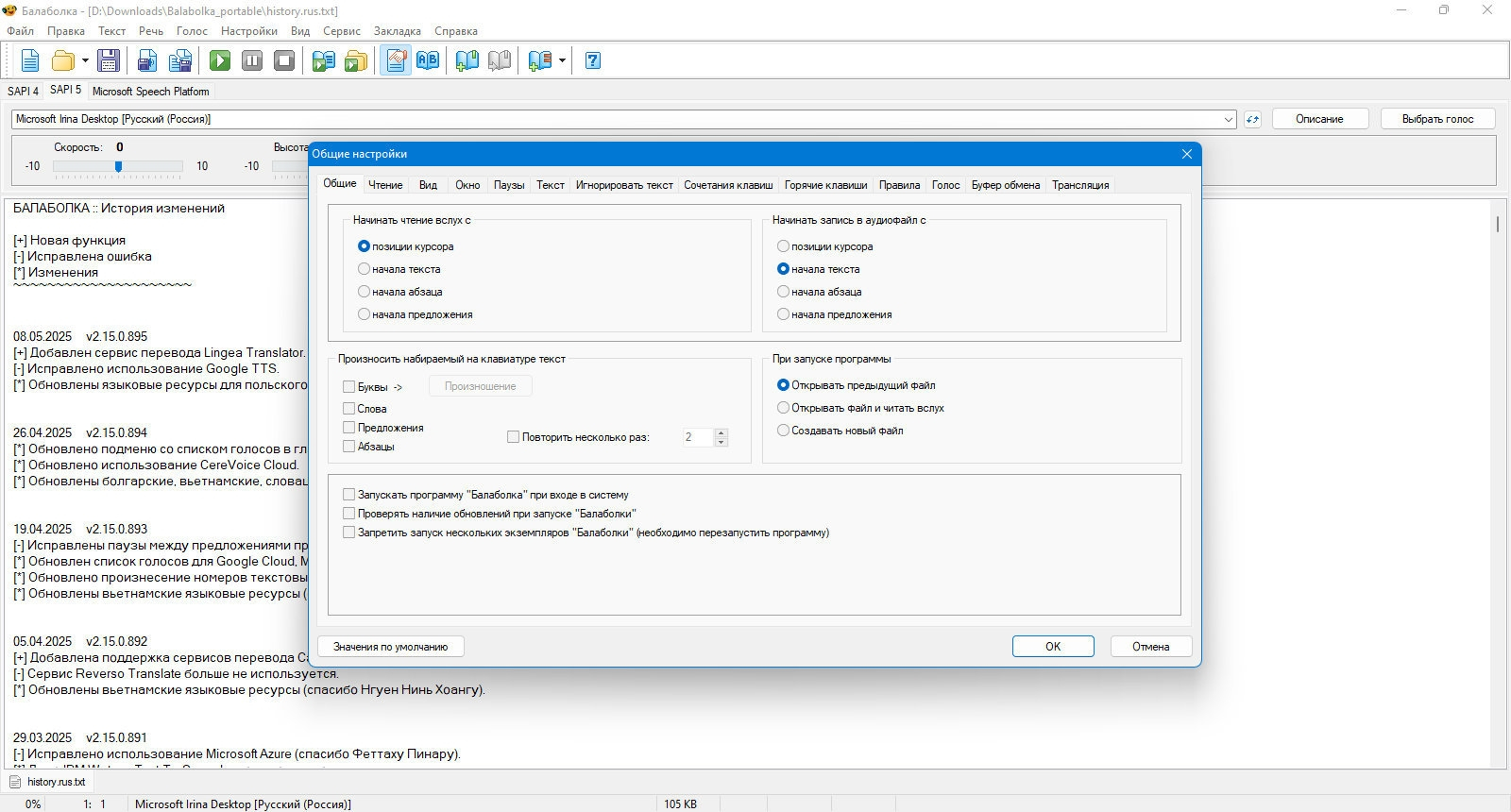
Task: Click the Описание button
Action: [1319, 119]
